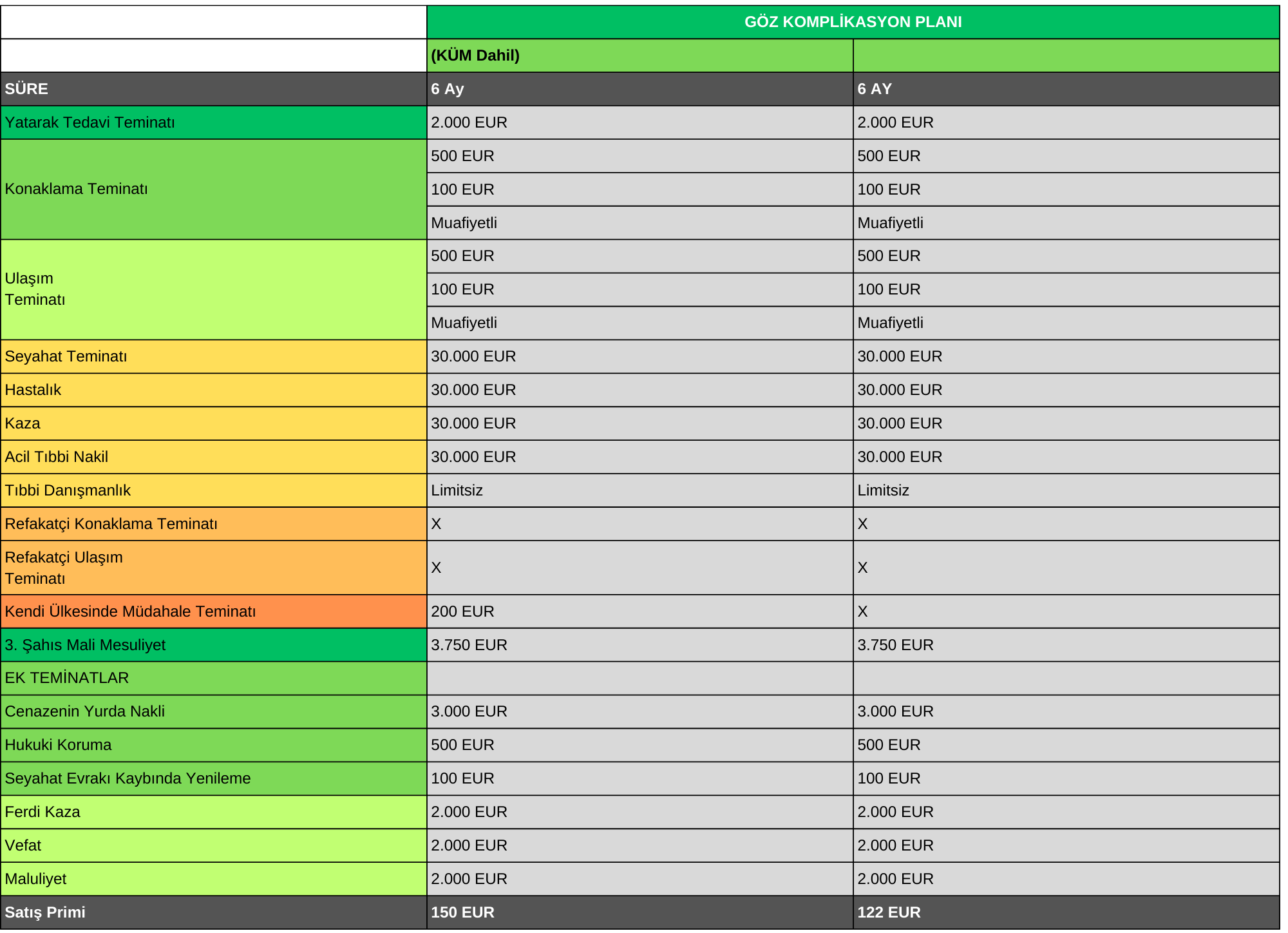Select the Hastalık row label
This screenshot has width=1288, height=933.
pyautogui.click(x=213, y=390)
